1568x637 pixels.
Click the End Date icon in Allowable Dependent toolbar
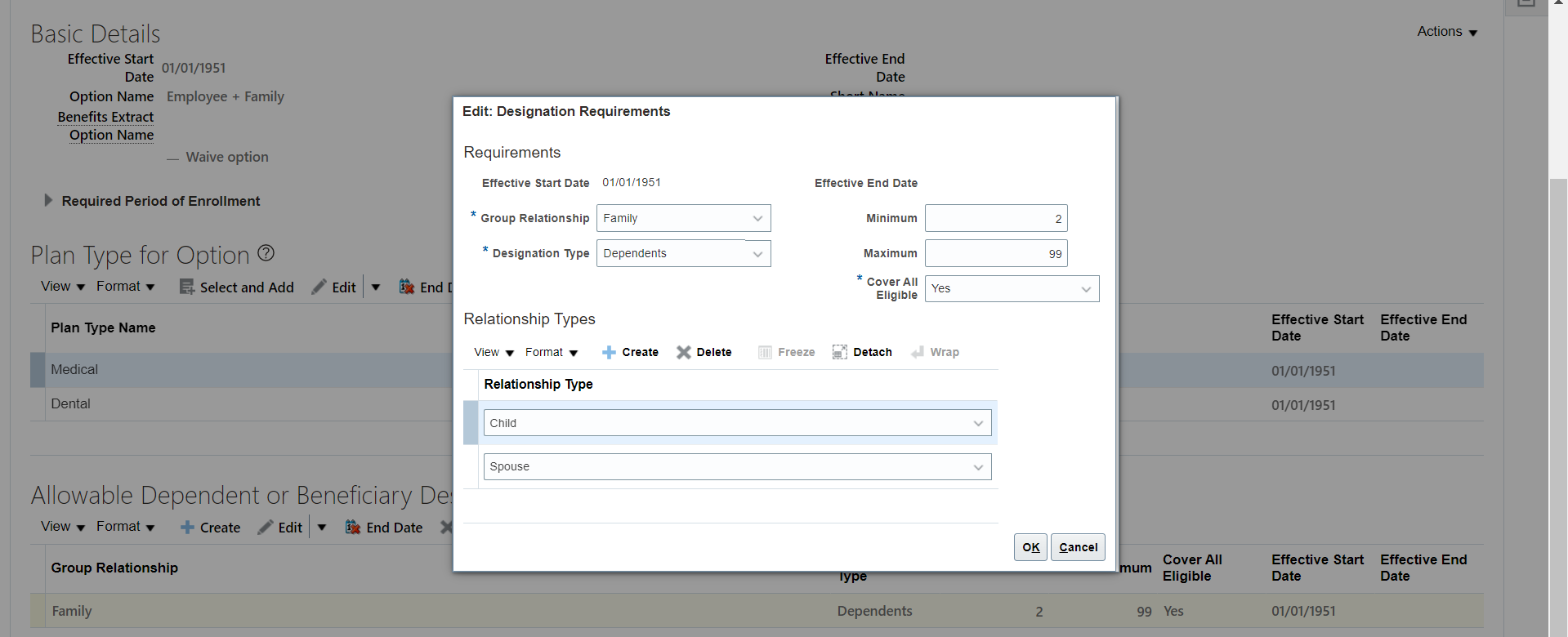353,528
